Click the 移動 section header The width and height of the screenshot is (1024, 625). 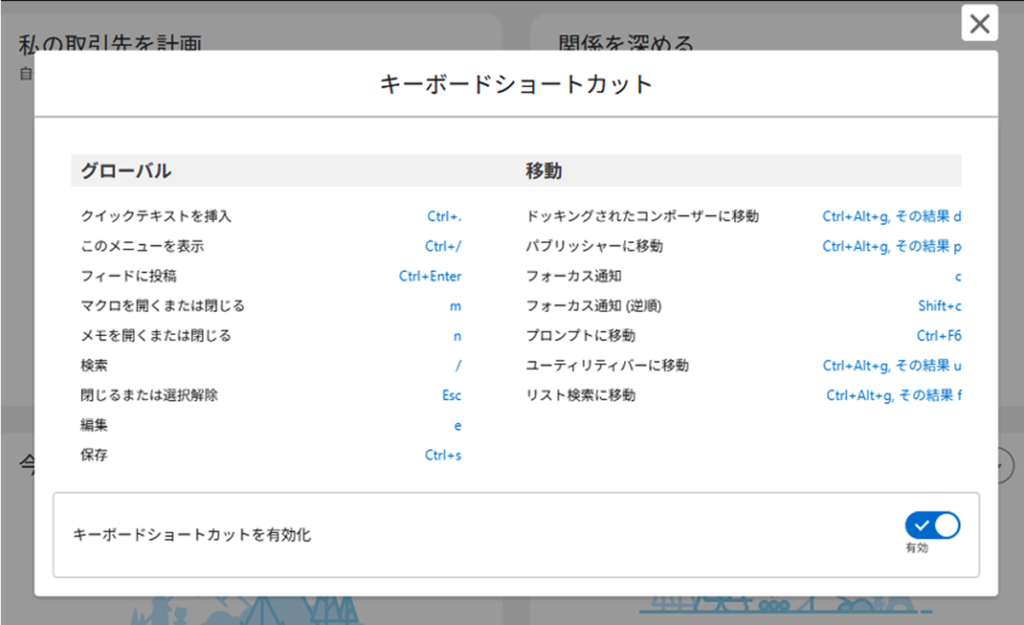pos(543,171)
